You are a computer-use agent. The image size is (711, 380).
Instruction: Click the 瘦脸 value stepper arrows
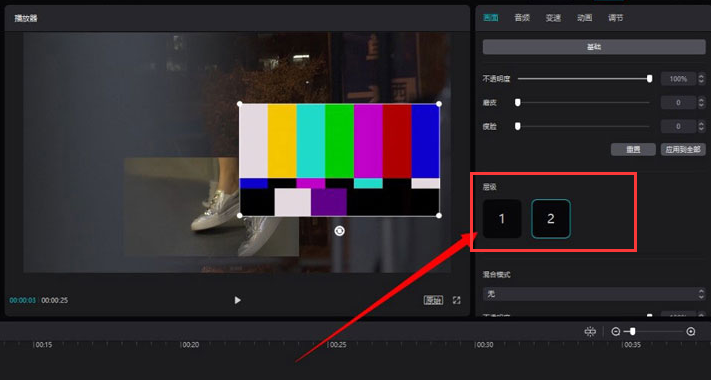pyautogui.click(x=701, y=126)
